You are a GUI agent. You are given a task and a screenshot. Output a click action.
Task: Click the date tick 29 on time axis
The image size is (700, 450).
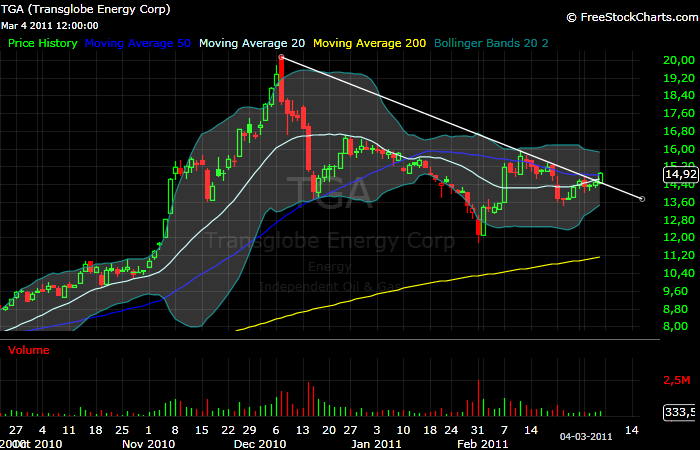pyautogui.click(x=250, y=430)
